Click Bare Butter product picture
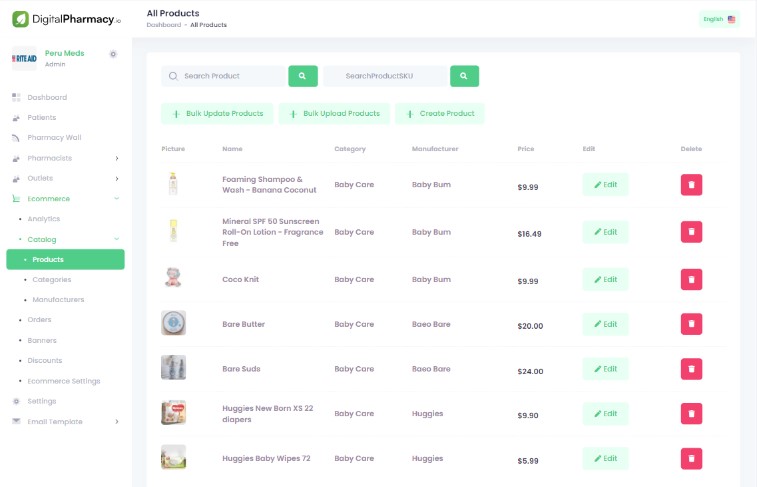 point(173,323)
